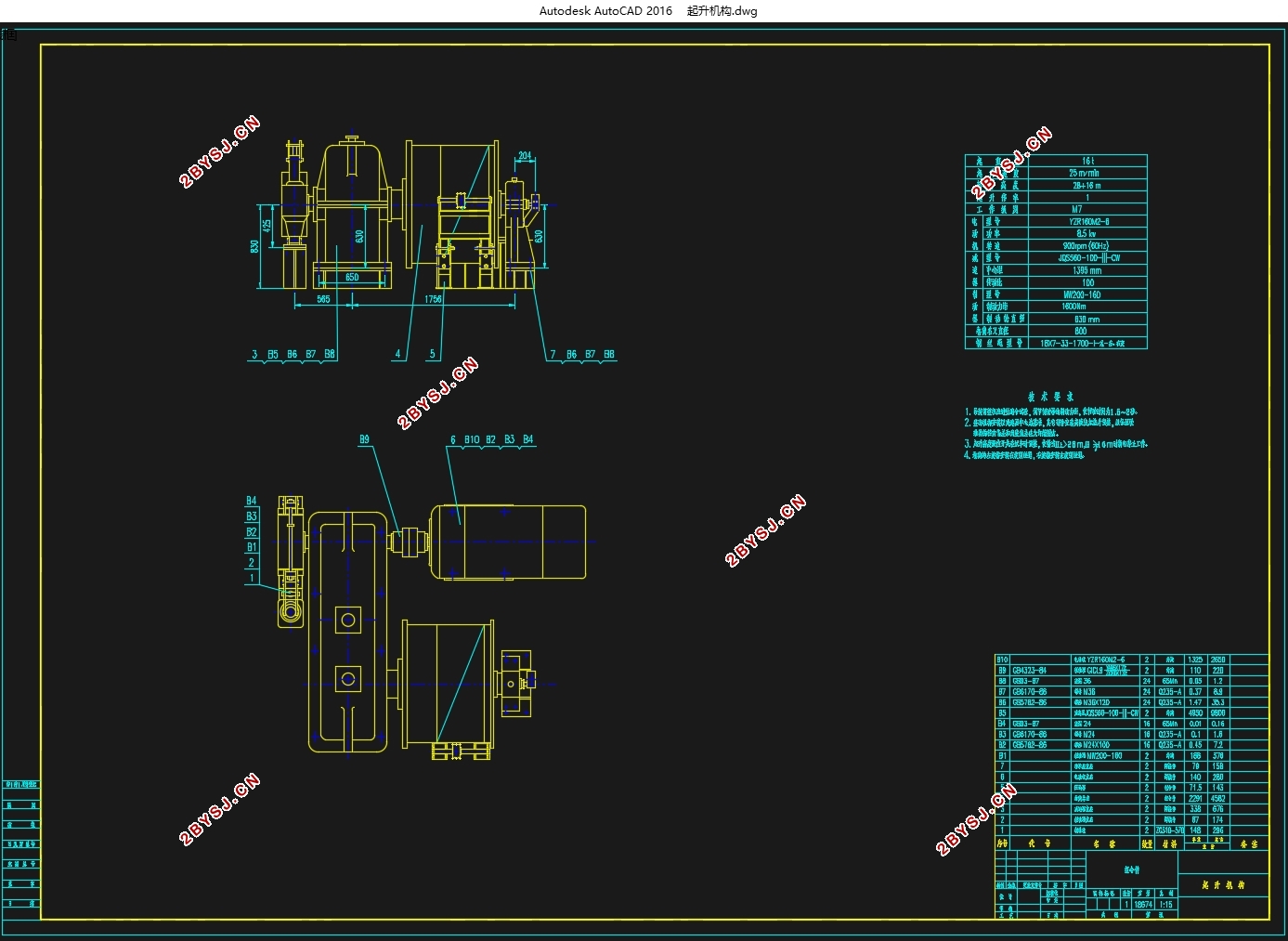This screenshot has width=1288, height=941.
Task: Select callout number 4 below front view
Action: pos(398,354)
